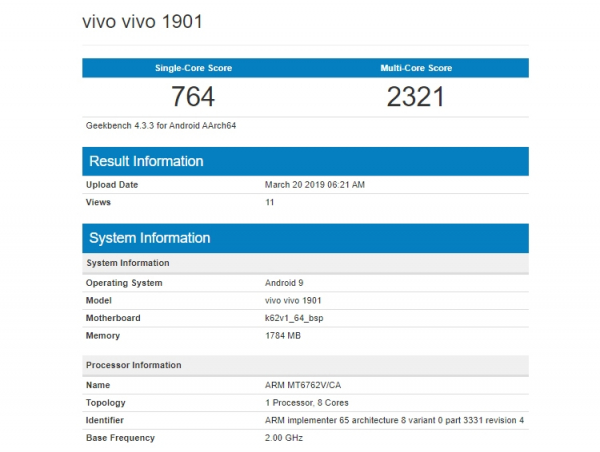The width and height of the screenshot is (600, 452).
Task: Select the Motherboard value k62v1_64_bsp
Action: coord(295,319)
